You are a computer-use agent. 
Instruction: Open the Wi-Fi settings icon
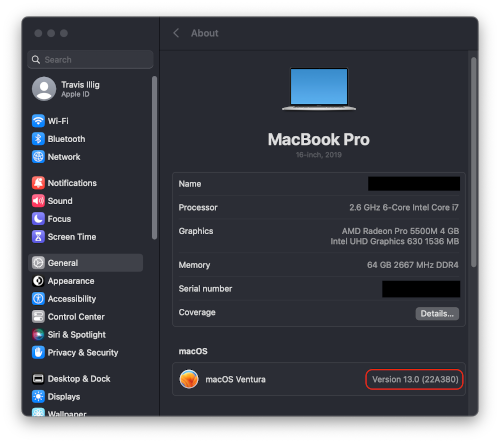pyautogui.click(x=38, y=121)
